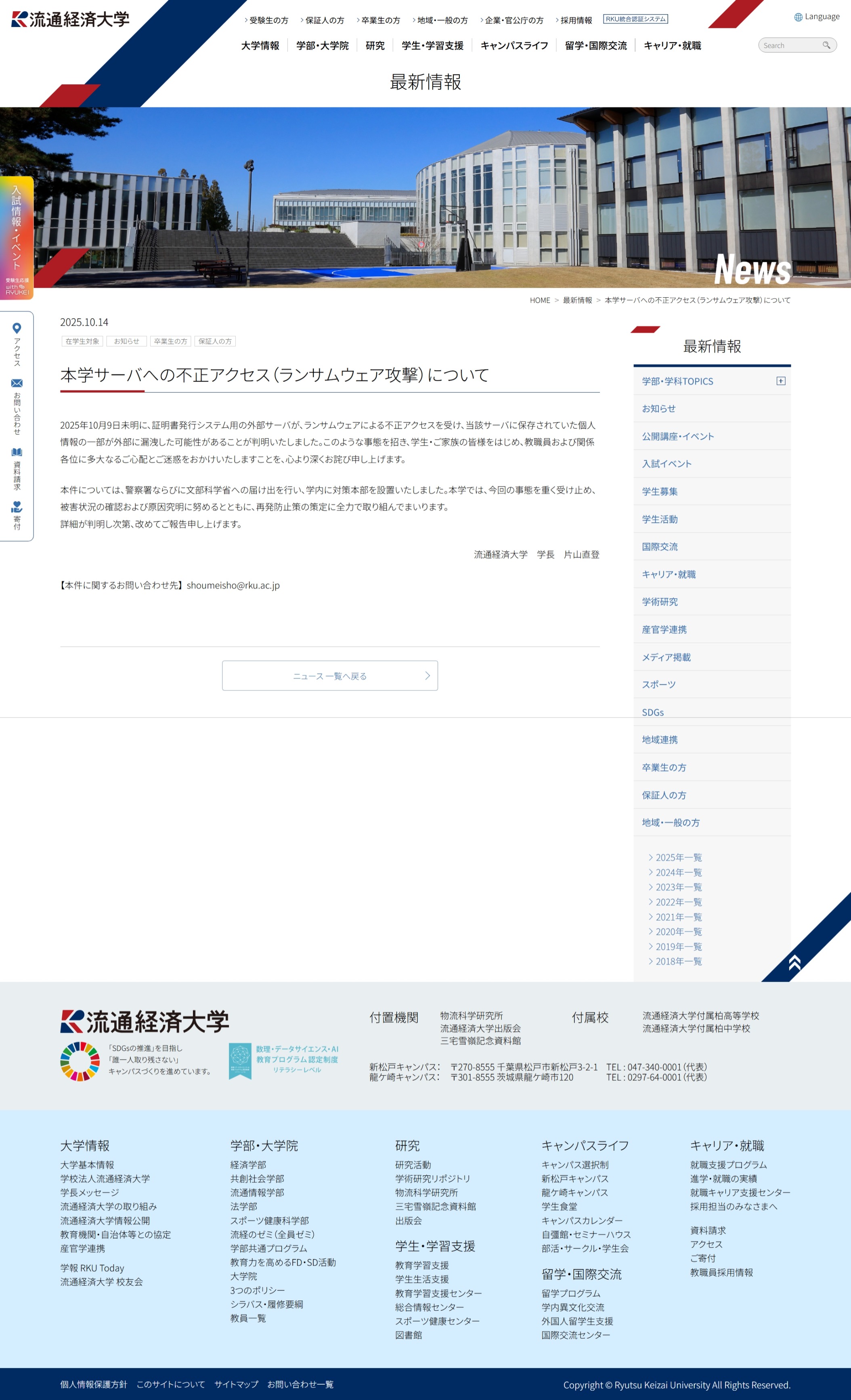This screenshot has width=851, height=1400.
Task: Click the book brochure request icon
Action: pyautogui.click(x=17, y=452)
